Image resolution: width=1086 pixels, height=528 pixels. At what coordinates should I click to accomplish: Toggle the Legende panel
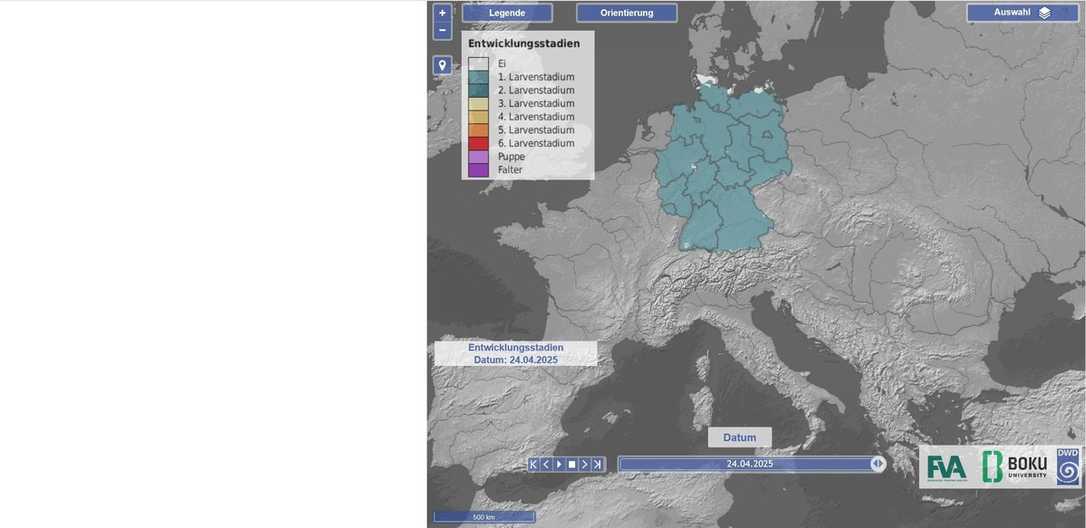pyautogui.click(x=507, y=13)
